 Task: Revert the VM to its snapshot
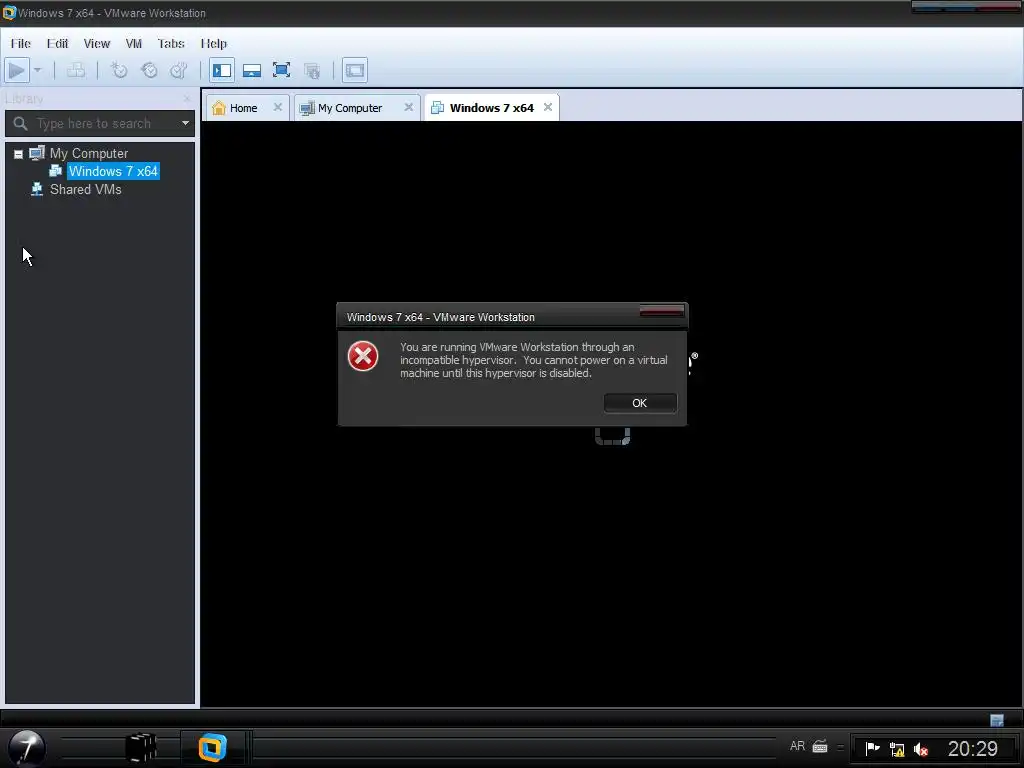(149, 70)
